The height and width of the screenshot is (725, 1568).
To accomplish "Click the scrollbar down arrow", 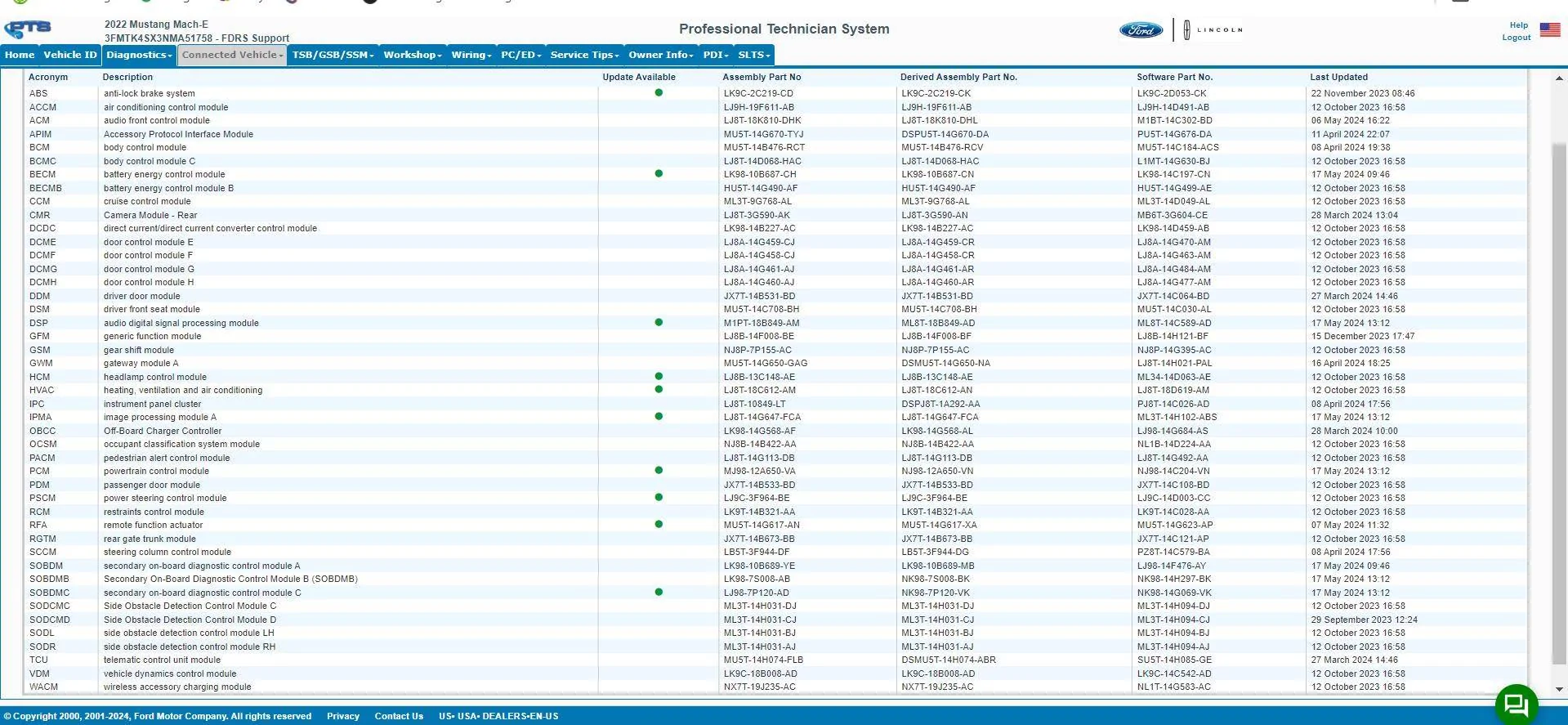I will point(1559,689).
